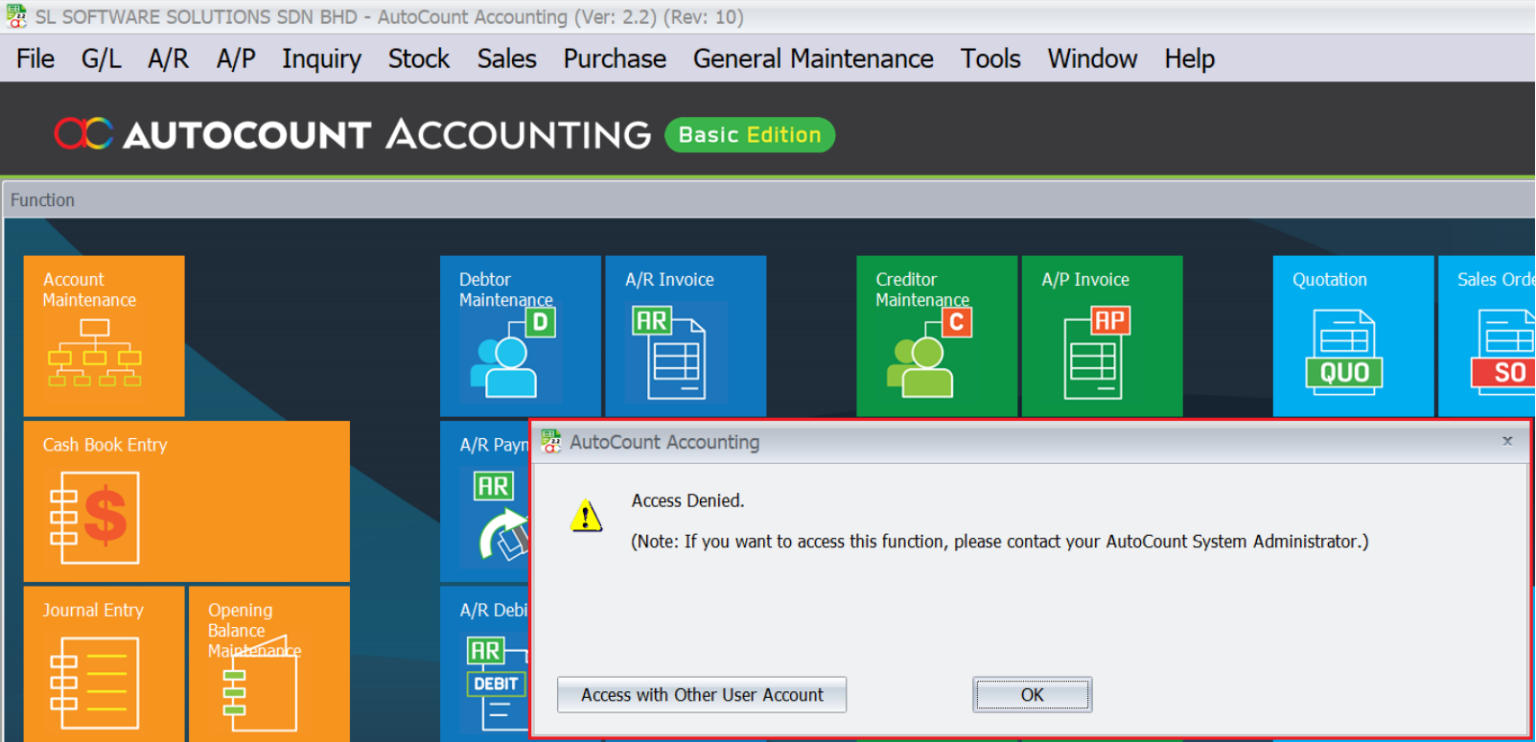Open the Tools menu
The image size is (1536, 742).
point(991,59)
